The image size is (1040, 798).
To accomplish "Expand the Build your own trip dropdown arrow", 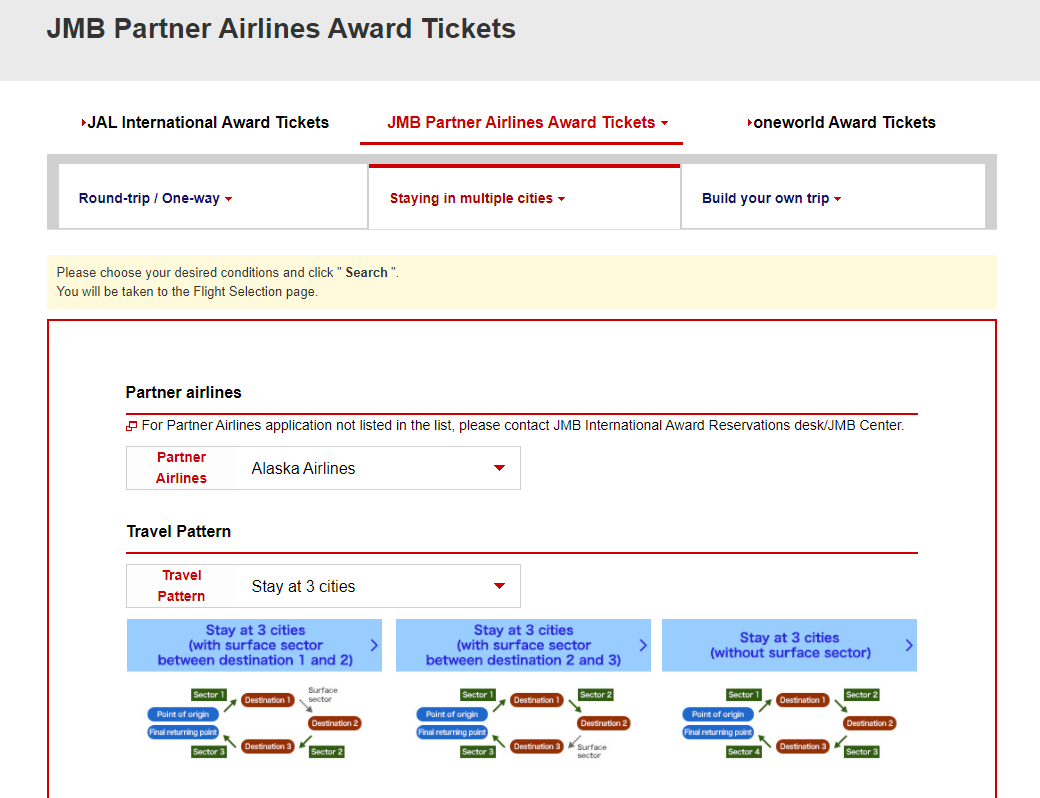I will (x=838, y=198).
